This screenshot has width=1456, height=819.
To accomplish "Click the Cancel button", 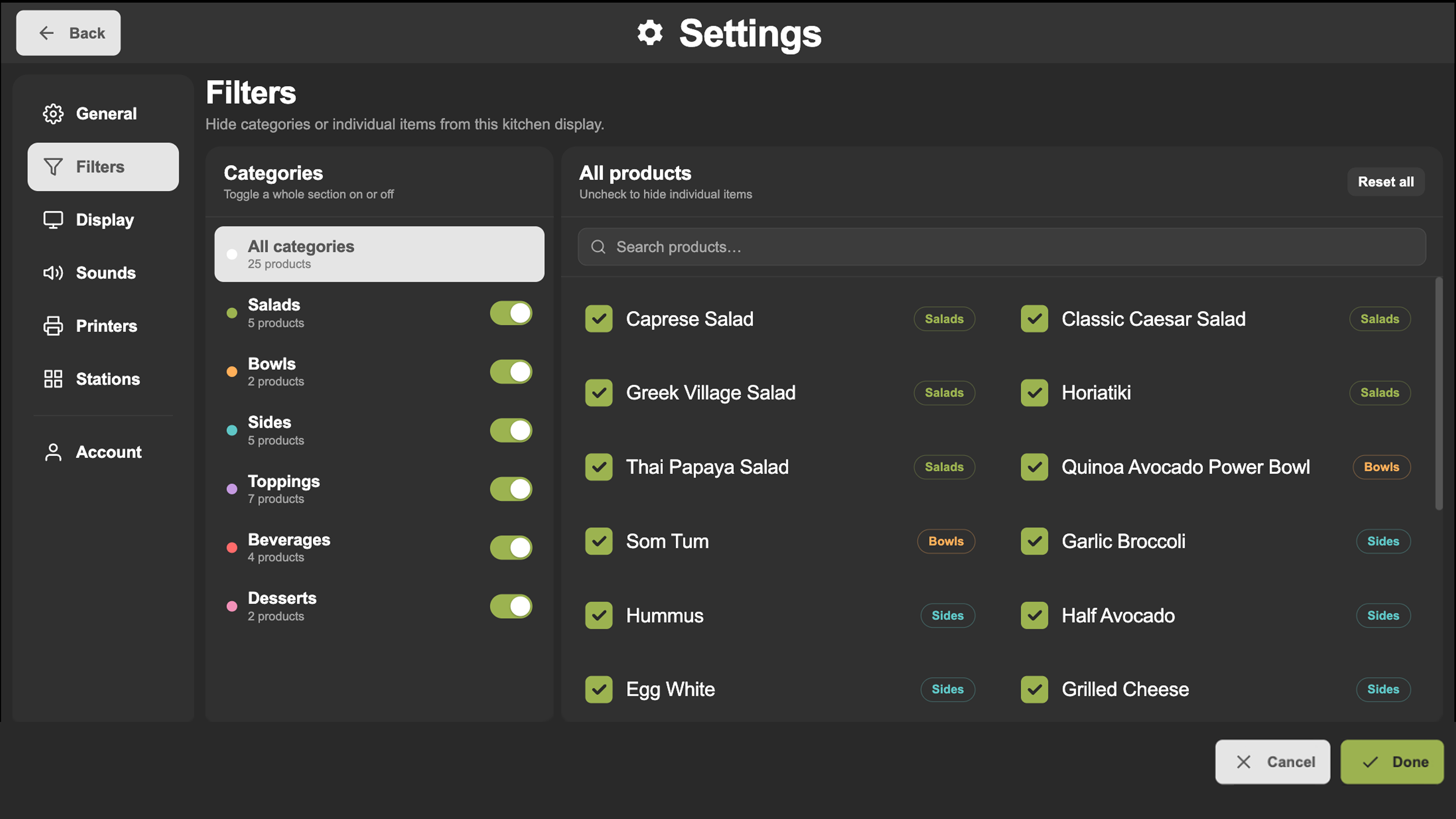I will [1273, 762].
